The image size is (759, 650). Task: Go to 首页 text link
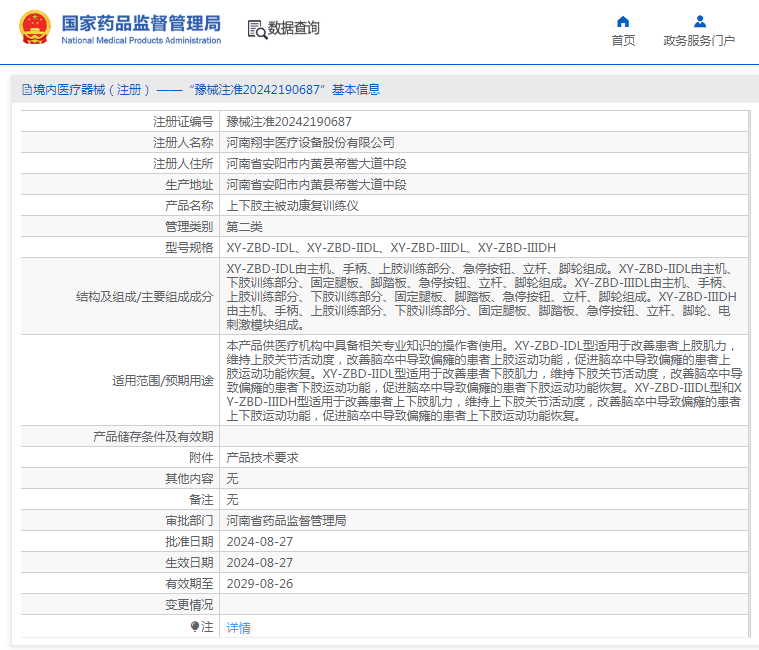pyautogui.click(x=623, y=41)
